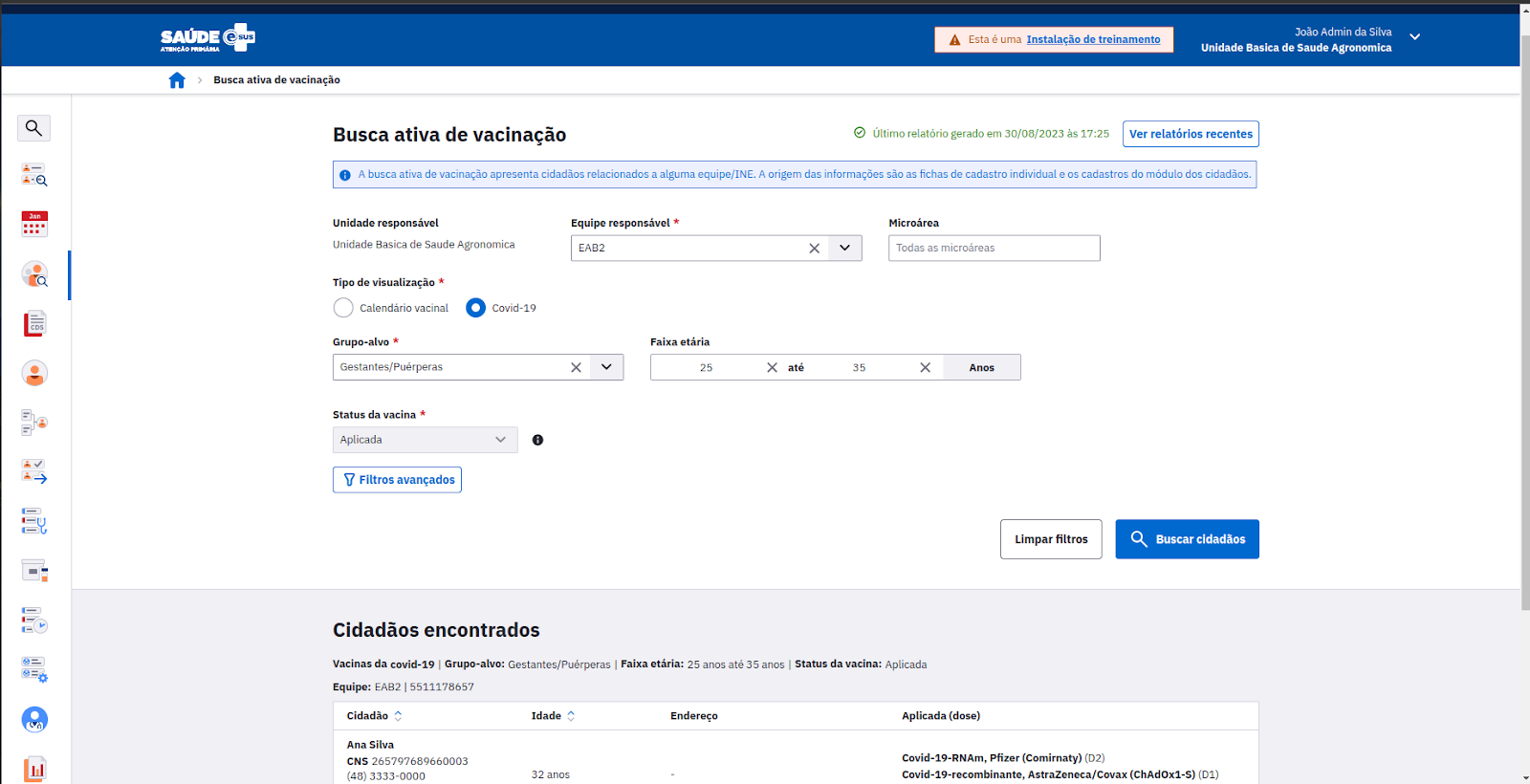1530x784 pixels.
Task: Open the Status da vacina Aplicada dropdown
Action: point(425,440)
